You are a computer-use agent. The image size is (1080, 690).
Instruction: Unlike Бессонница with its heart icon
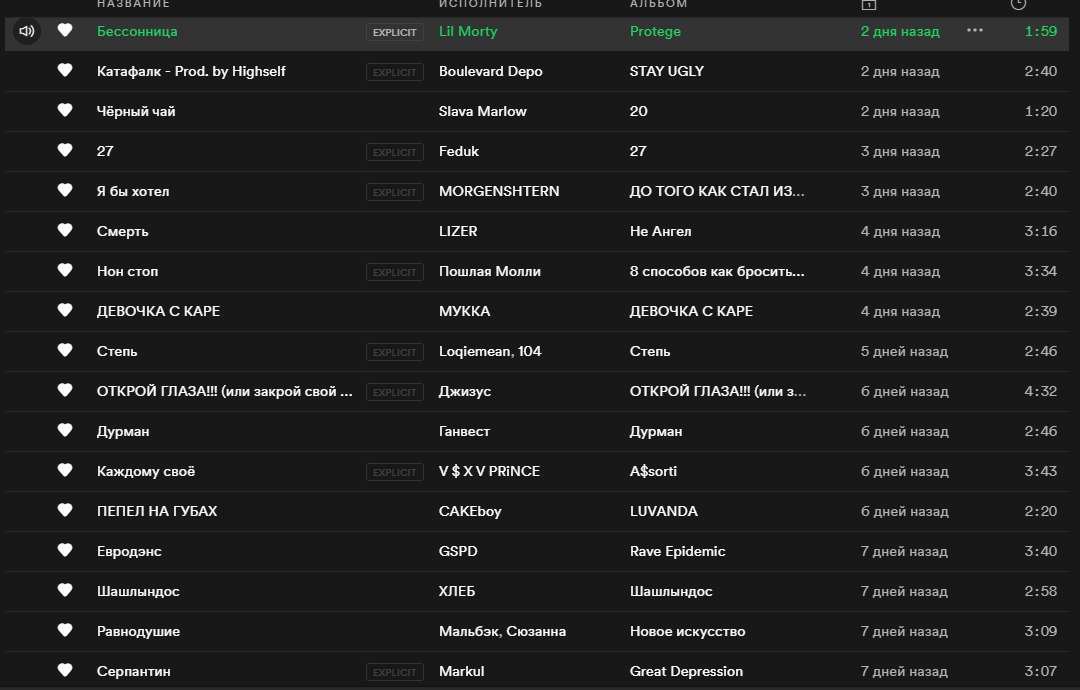pyautogui.click(x=65, y=30)
